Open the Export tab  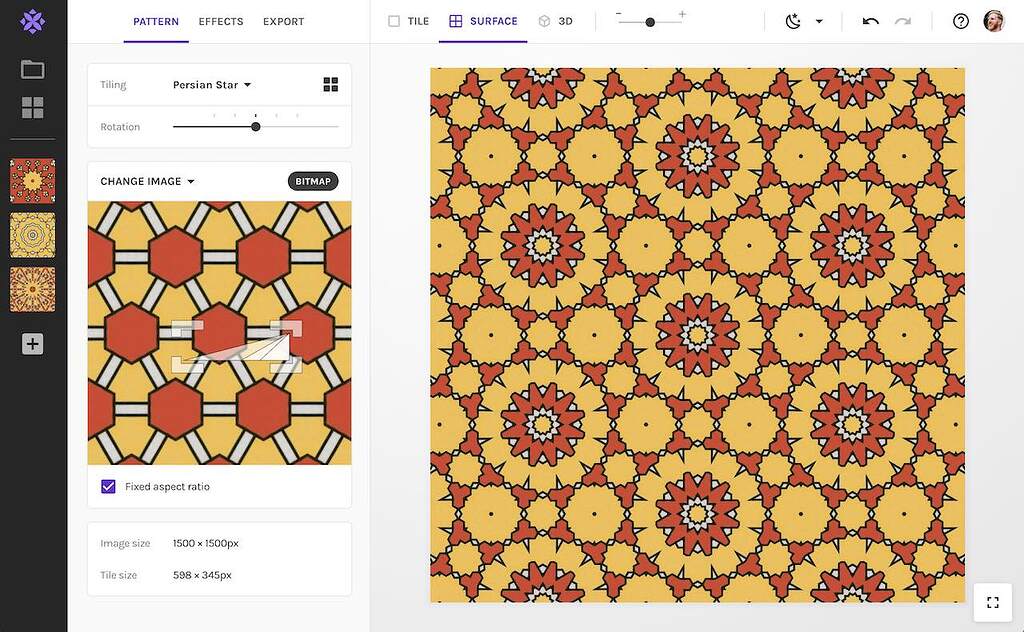[x=283, y=21]
